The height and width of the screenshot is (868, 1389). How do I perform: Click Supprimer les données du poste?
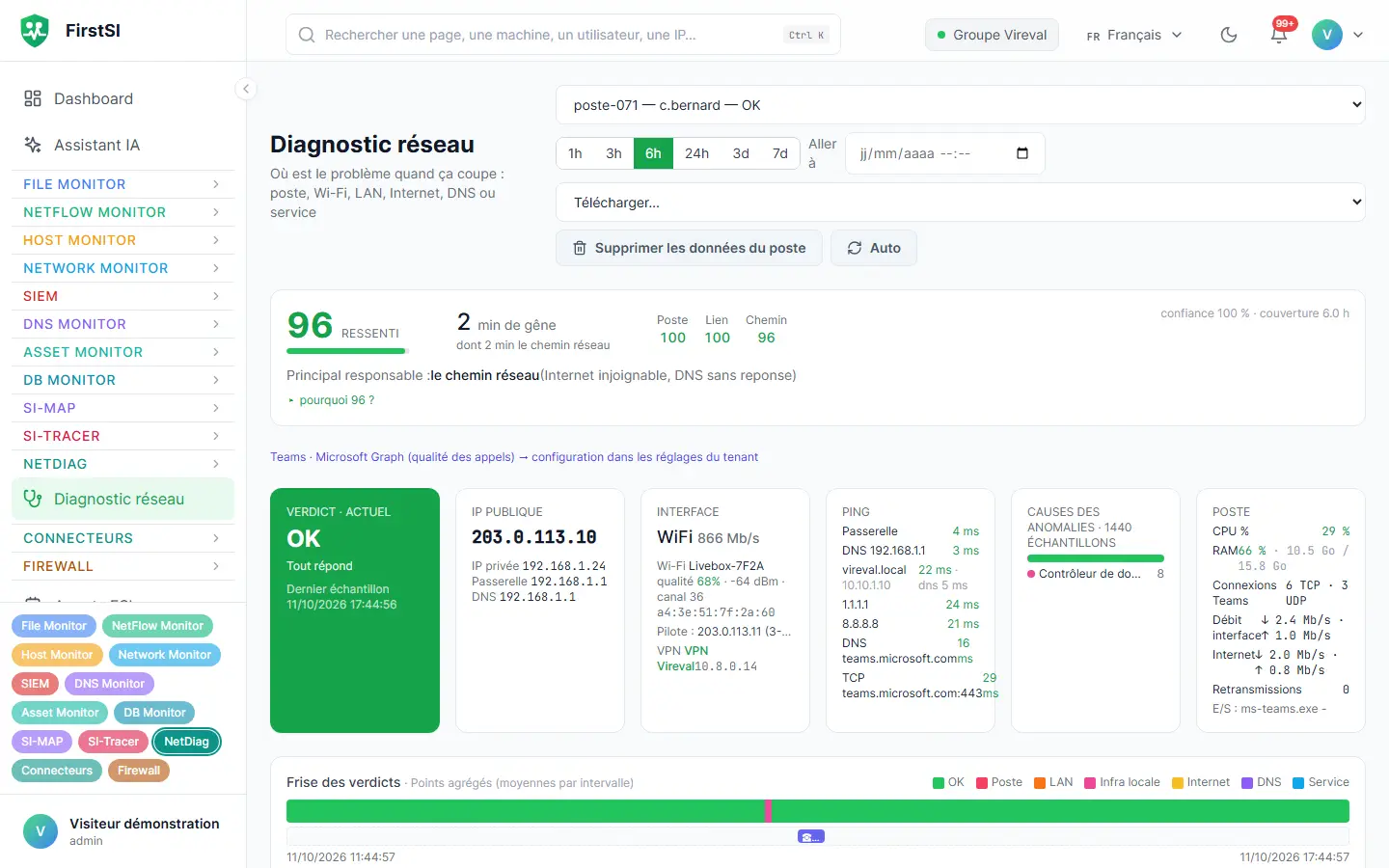tap(689, 248)
